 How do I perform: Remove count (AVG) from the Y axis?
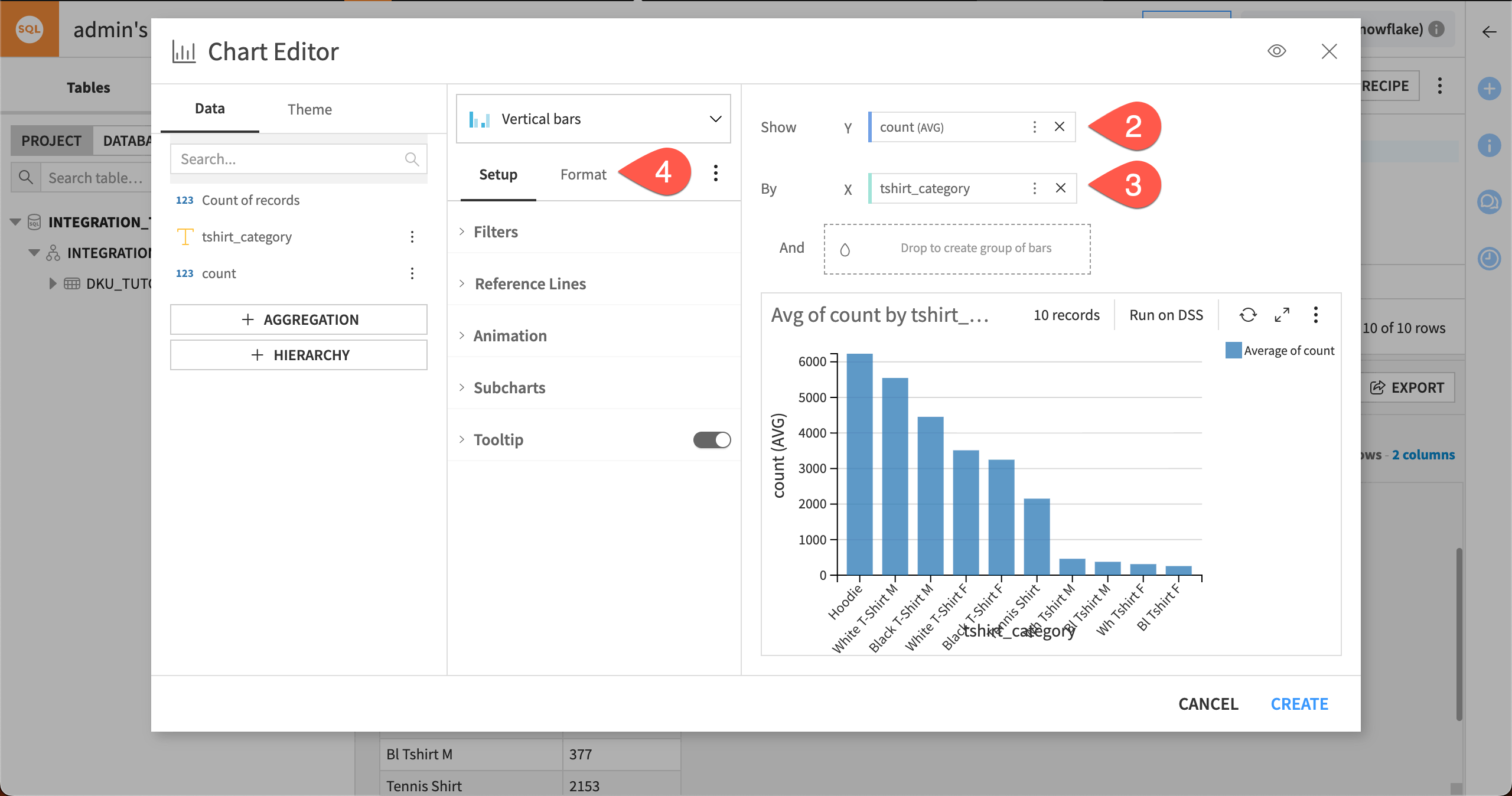[1060, 127]
